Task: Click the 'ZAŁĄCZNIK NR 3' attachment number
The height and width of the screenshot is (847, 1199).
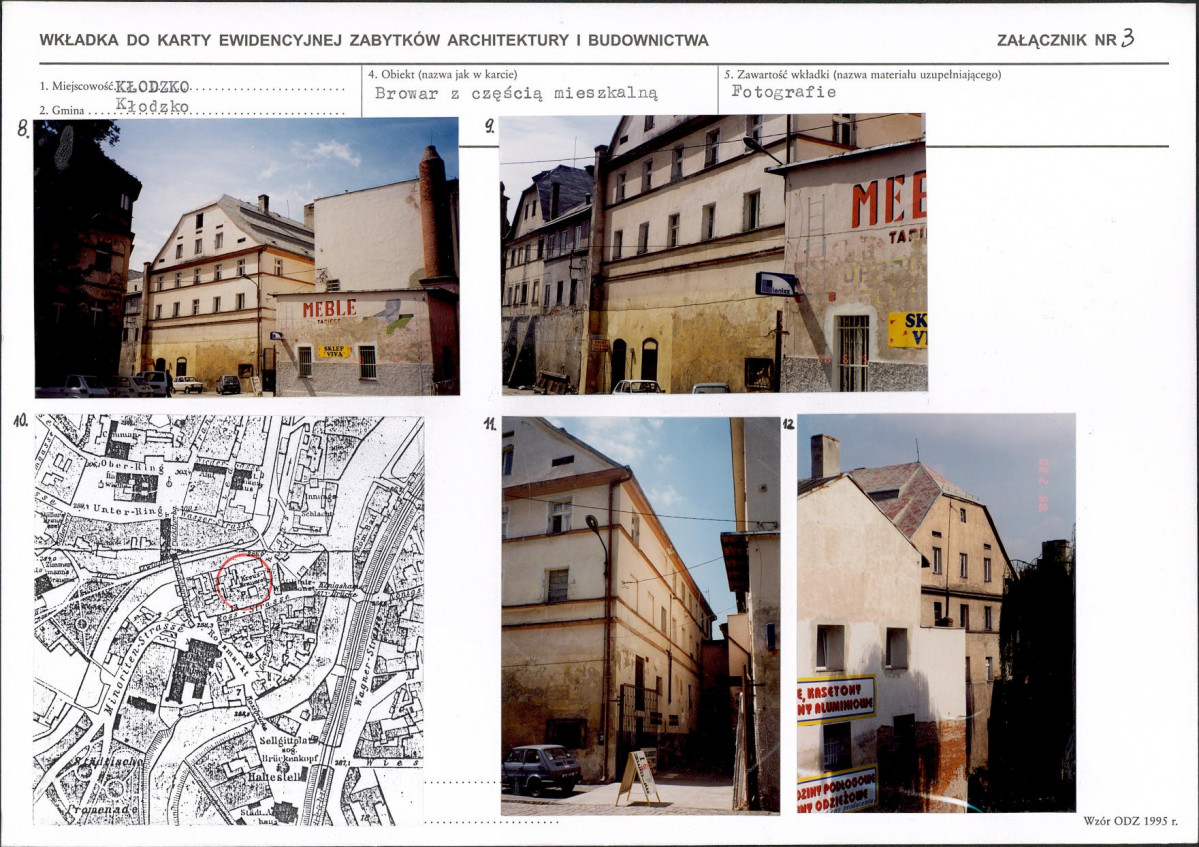Action: tap(1065, 40)
